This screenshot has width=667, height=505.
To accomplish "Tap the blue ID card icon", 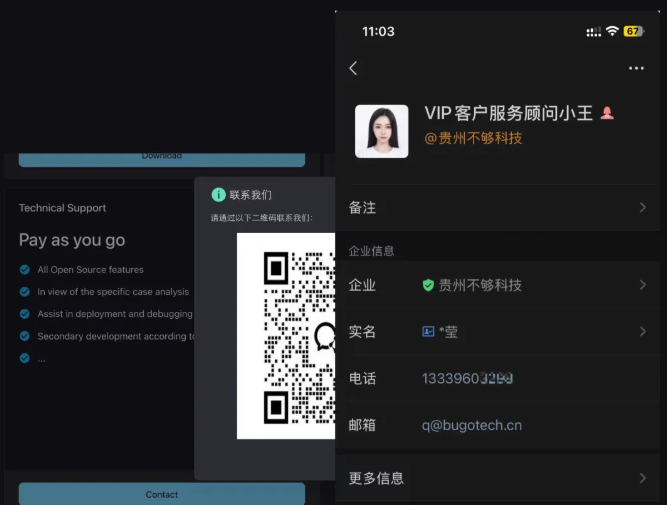I will (428, 331).
